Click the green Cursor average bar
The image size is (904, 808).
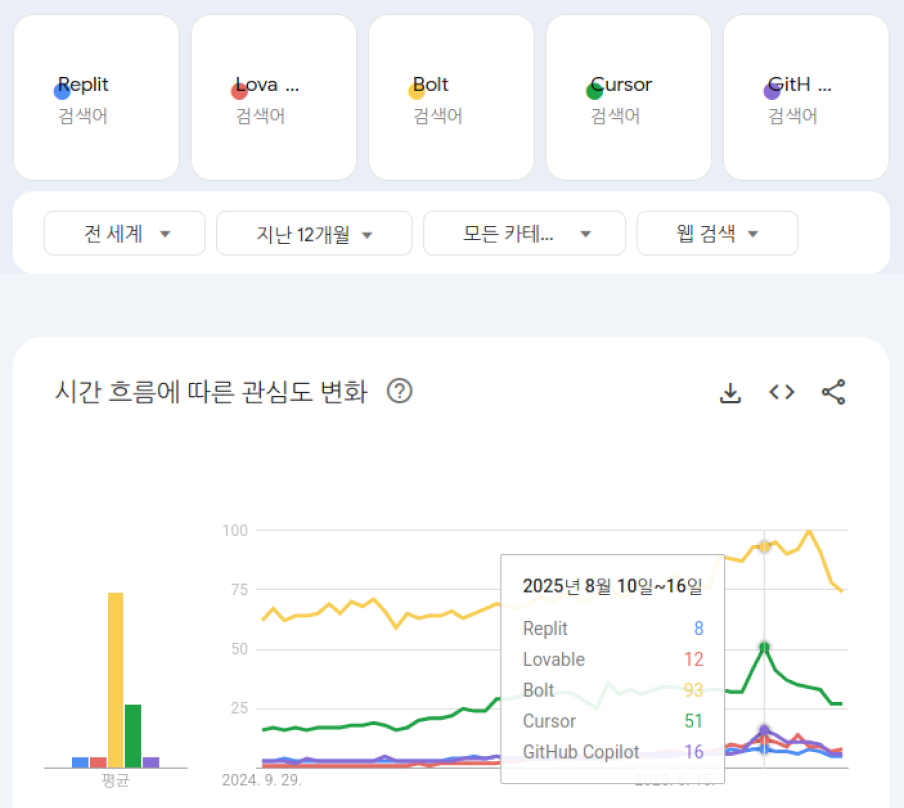pyautogui.click(x=133, y=736)
